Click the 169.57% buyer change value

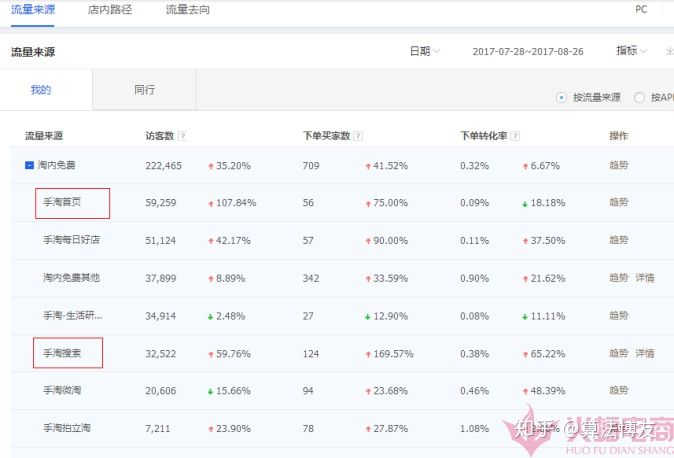[x=393, y=353]
